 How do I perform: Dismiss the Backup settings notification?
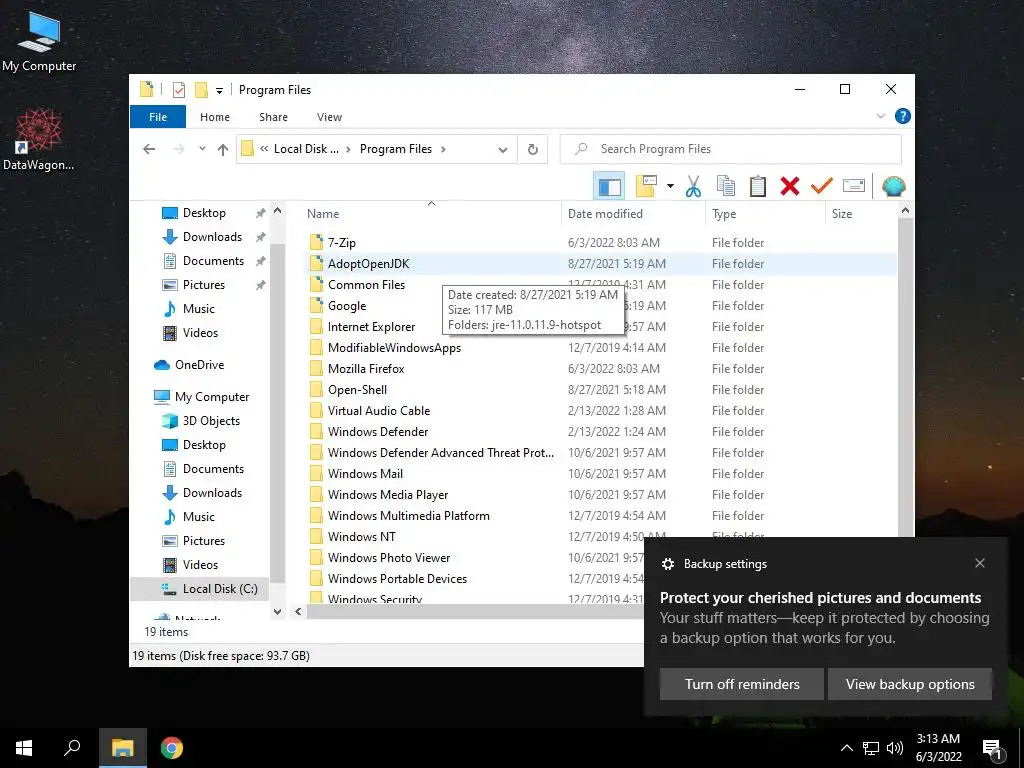pos(980,563)
